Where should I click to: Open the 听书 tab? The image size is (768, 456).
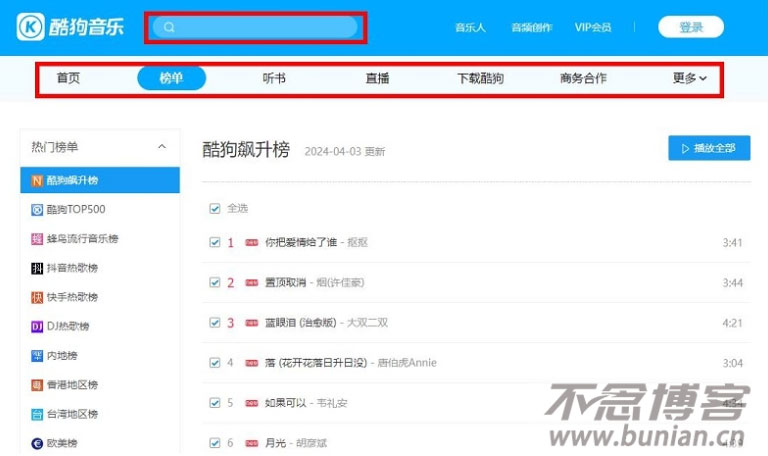click(x=274, y=78)
